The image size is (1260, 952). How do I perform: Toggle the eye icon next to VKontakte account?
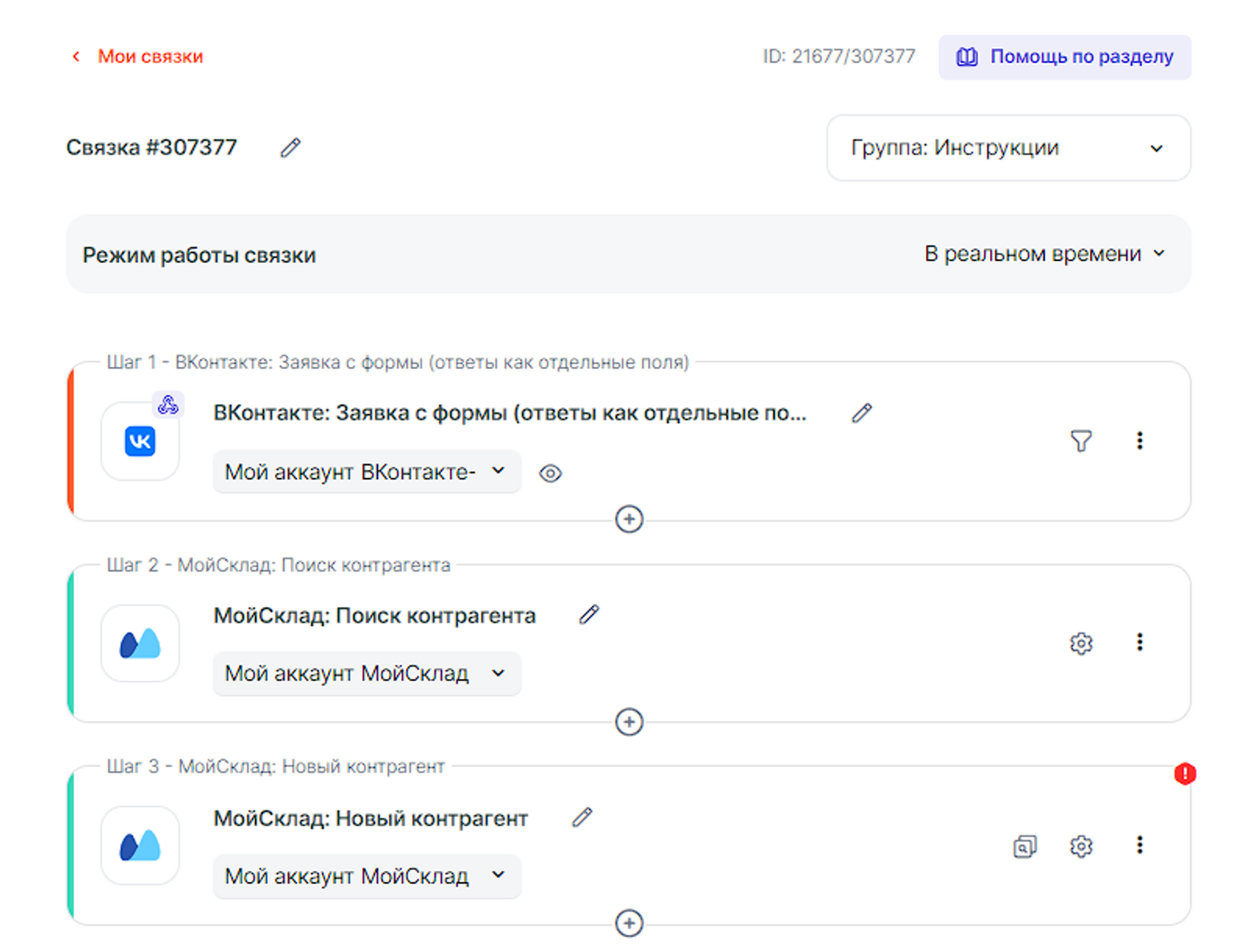click(x=550, y=473)
